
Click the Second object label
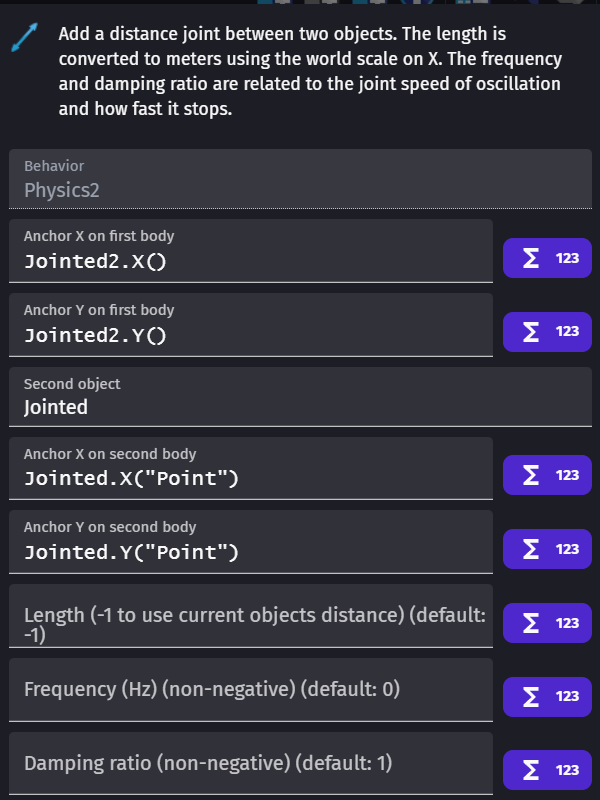tap(72, 384)
